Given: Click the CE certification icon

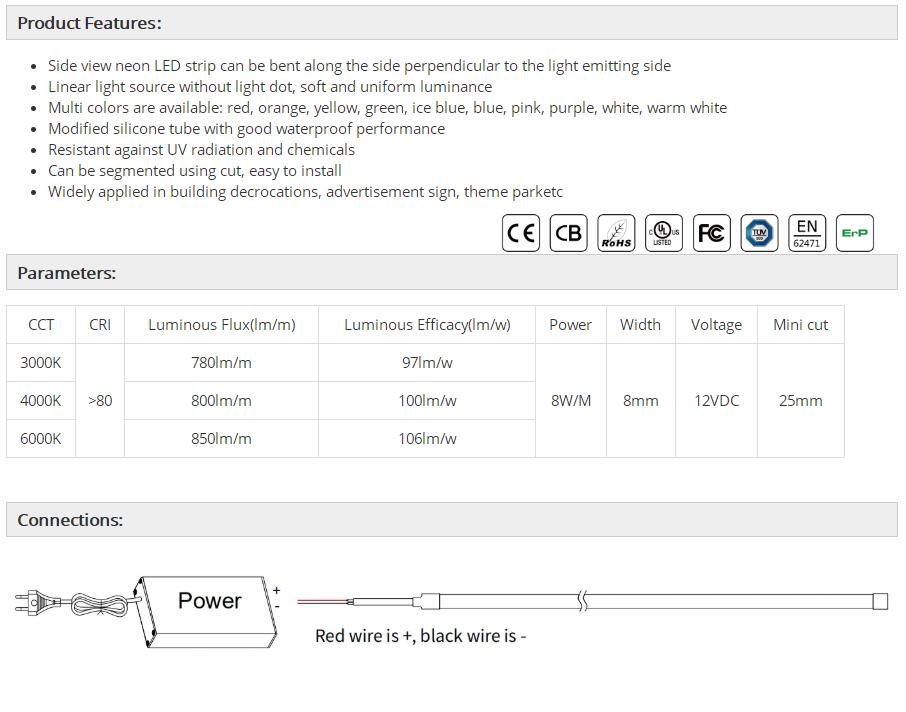Looking at the screenshot, I should [x=520, y=233].
